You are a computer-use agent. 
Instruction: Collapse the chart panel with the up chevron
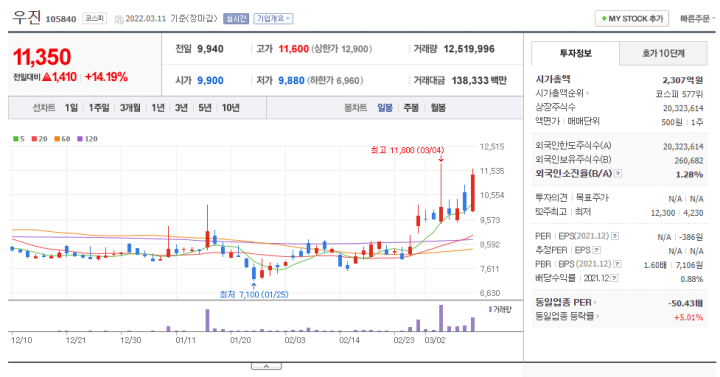click(266, 366)
